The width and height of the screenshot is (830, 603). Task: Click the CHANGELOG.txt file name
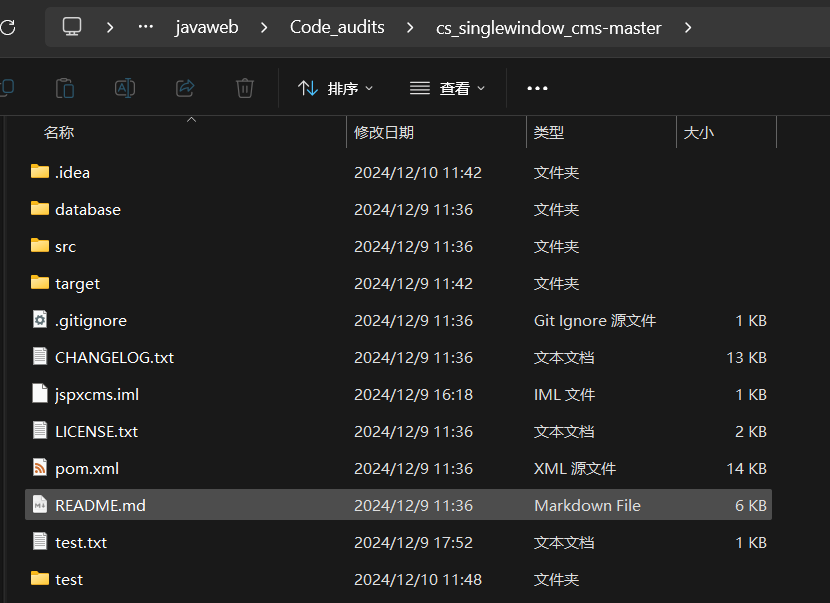114,358
